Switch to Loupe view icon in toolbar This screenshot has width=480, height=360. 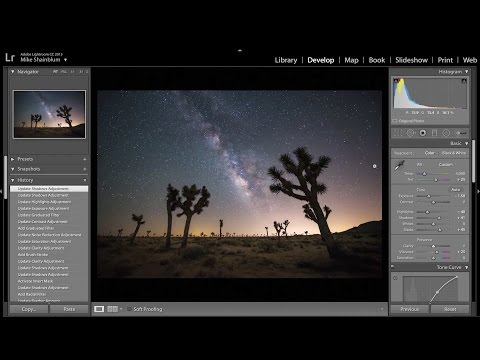[x=99, y=309]
